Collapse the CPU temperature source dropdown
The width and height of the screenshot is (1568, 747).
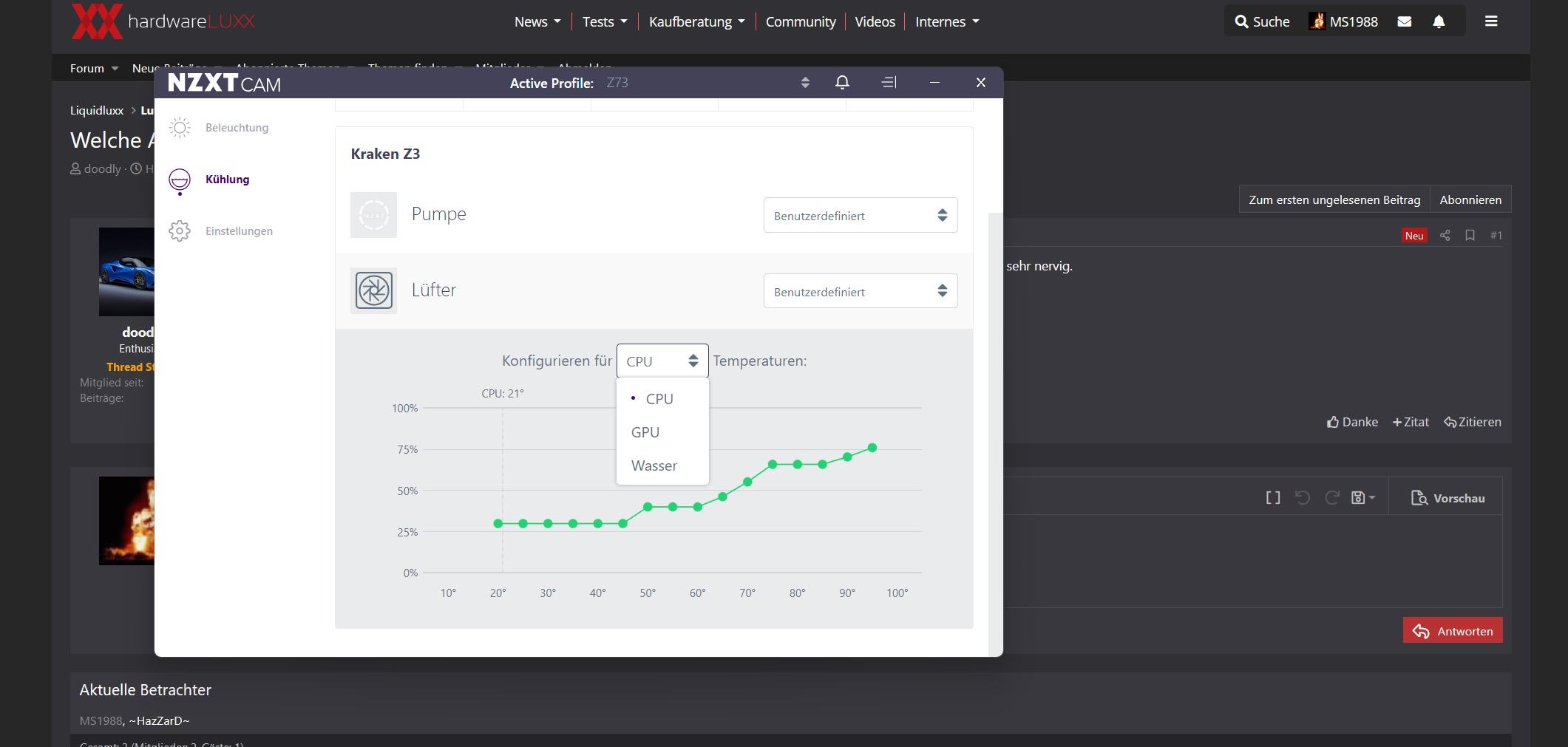(x=662, y=361)
